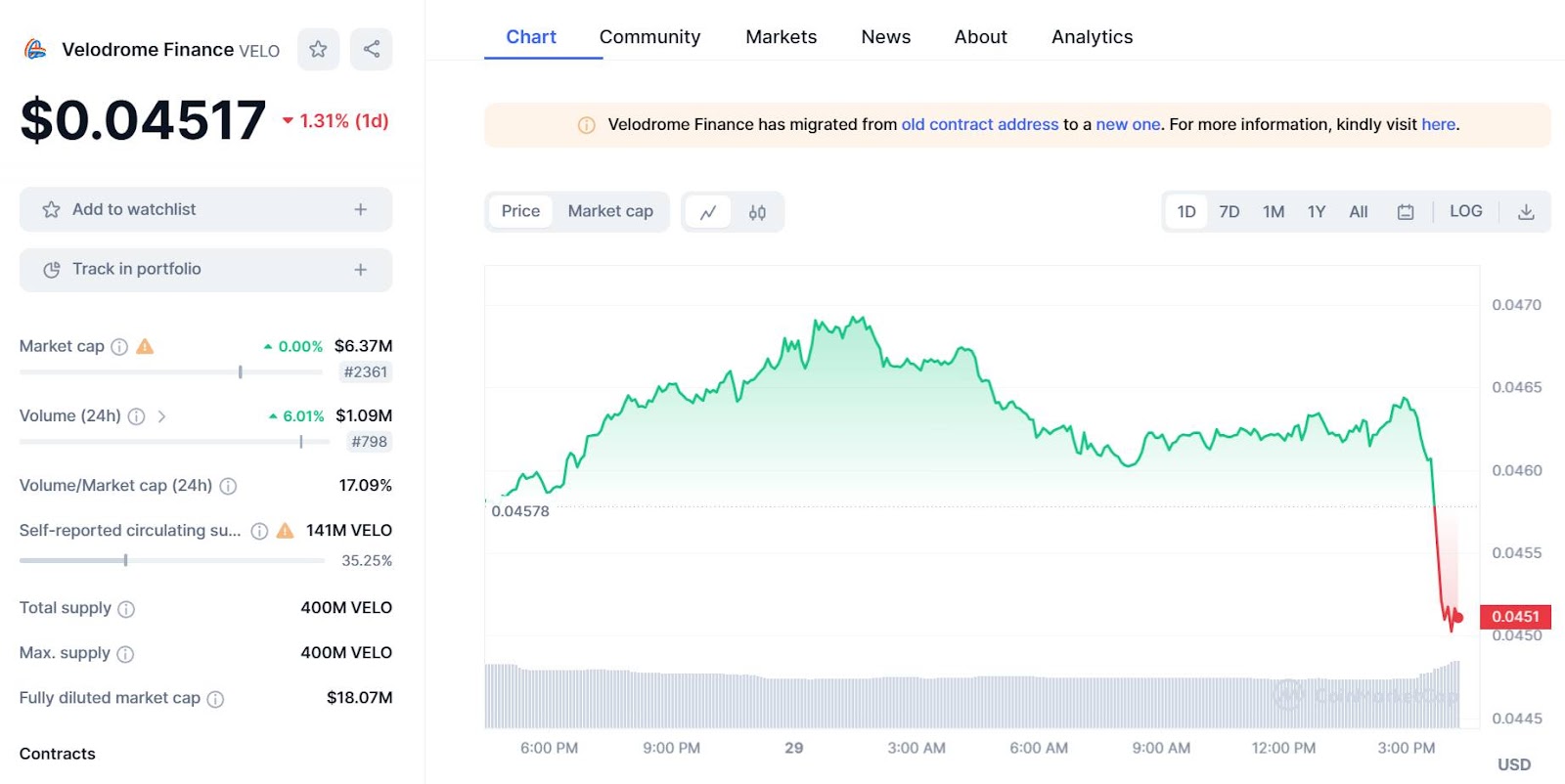This screenshot has height=784, width=1565.
Task: Click the Market cap rank bar
Action: pos(172,372)
